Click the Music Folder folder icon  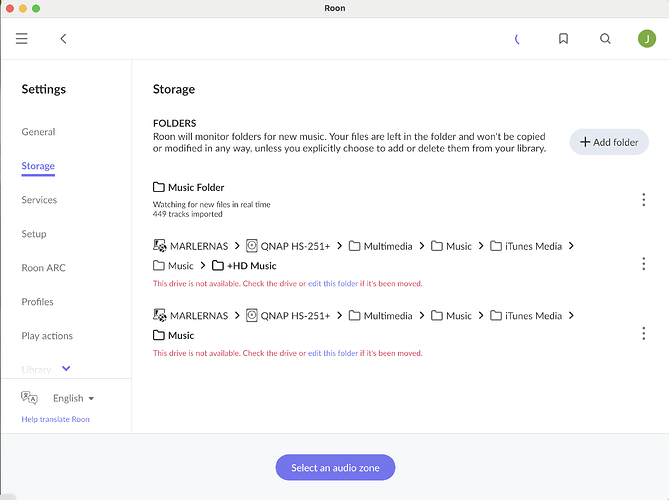coord(159,187)
